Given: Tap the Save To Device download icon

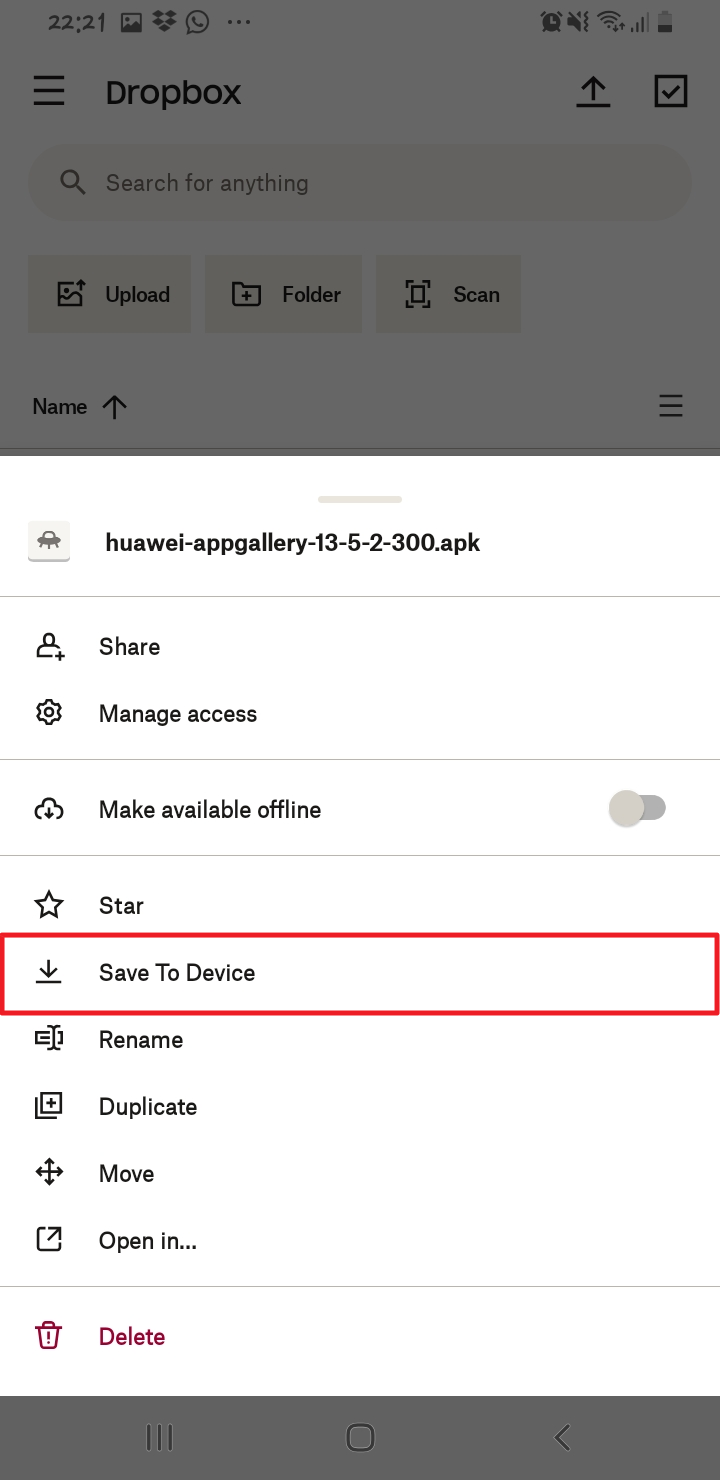Looking at the screenshot, I should (x=49, y=972).
